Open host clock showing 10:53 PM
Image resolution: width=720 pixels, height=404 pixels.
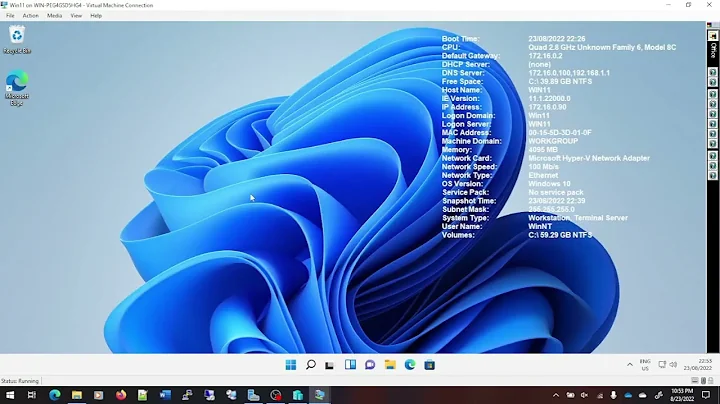point(682,395)
